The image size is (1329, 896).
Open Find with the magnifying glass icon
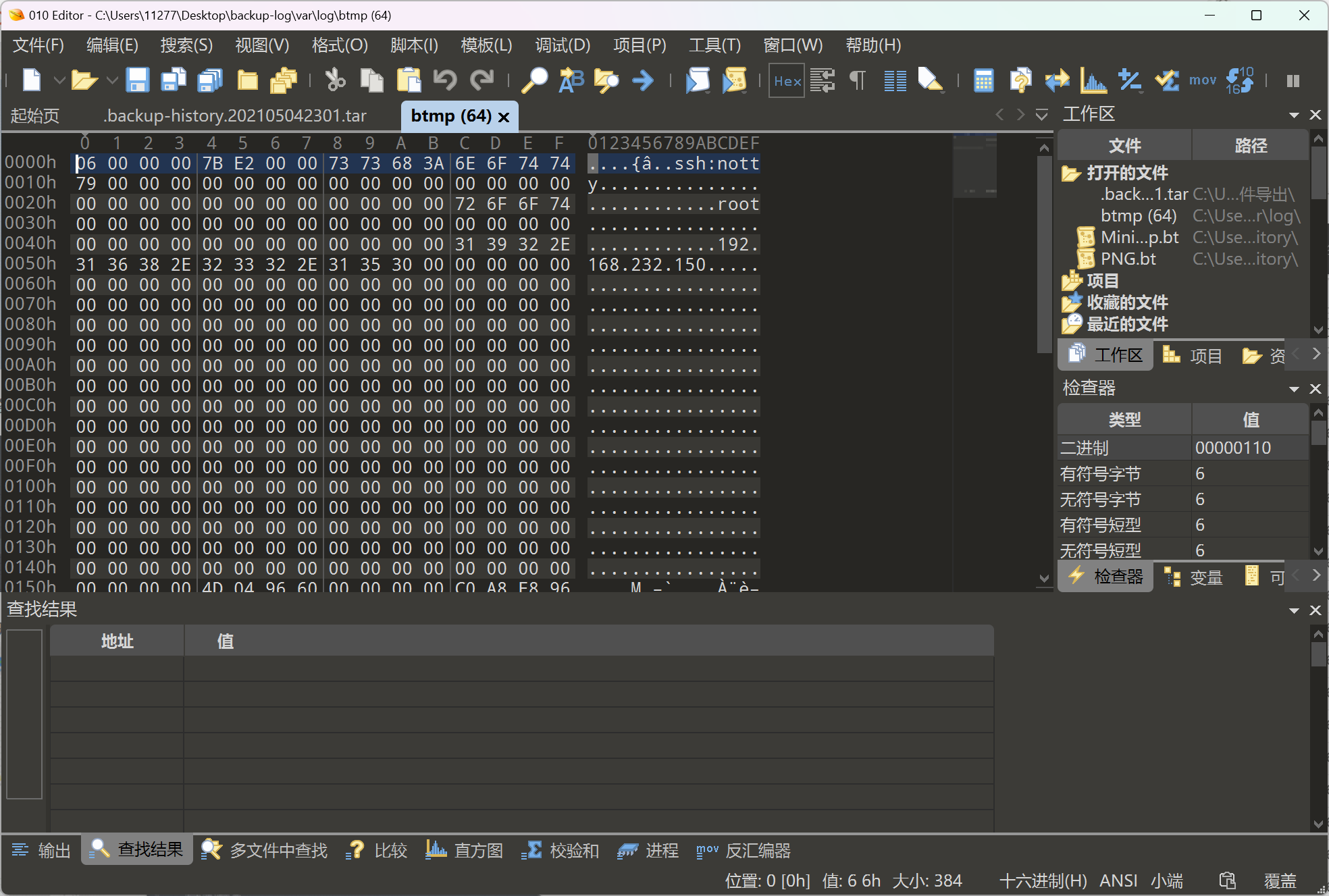(x=534, y=80)
